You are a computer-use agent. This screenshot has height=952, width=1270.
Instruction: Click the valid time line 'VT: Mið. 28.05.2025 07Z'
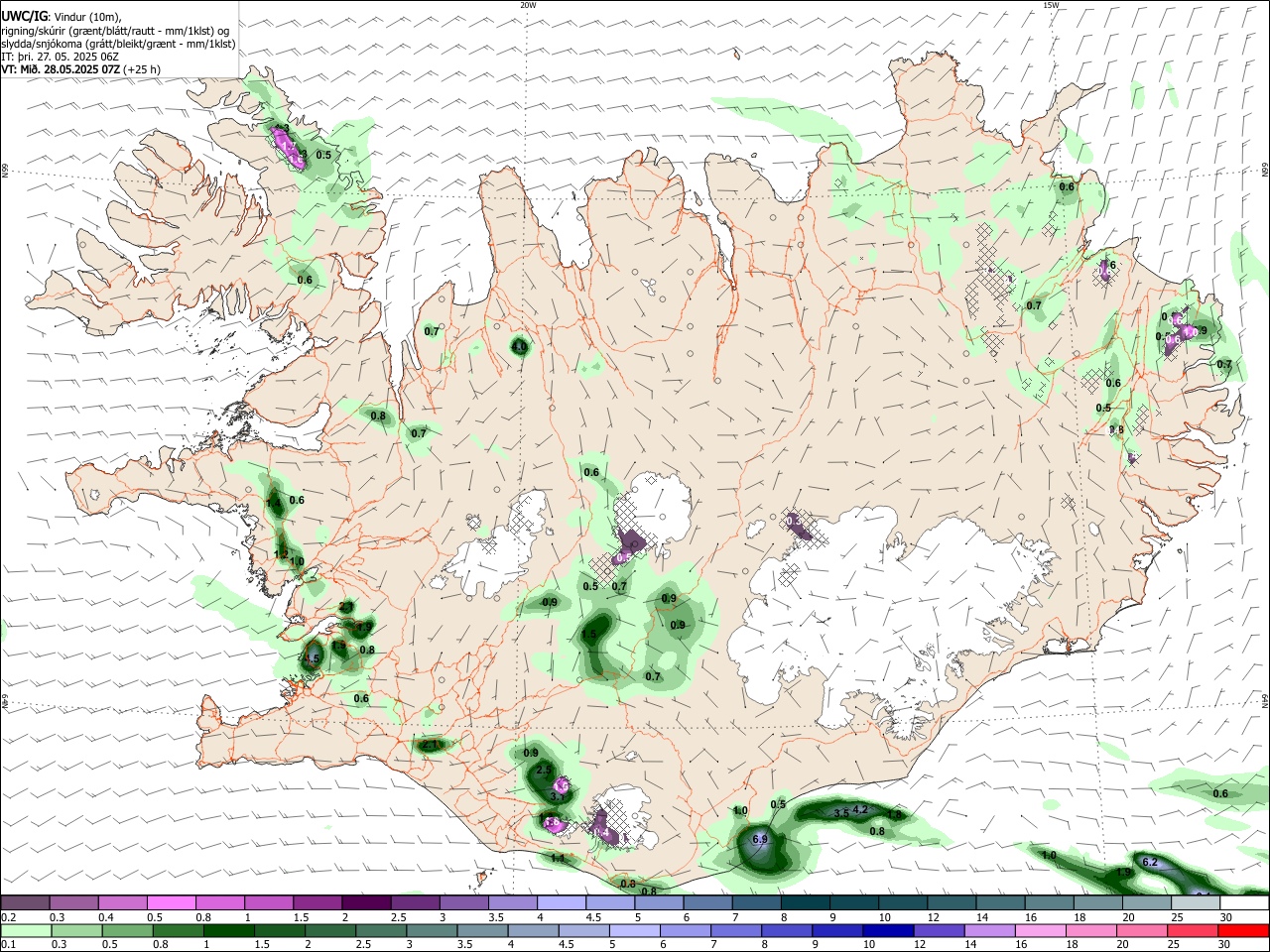coord(62,69)
